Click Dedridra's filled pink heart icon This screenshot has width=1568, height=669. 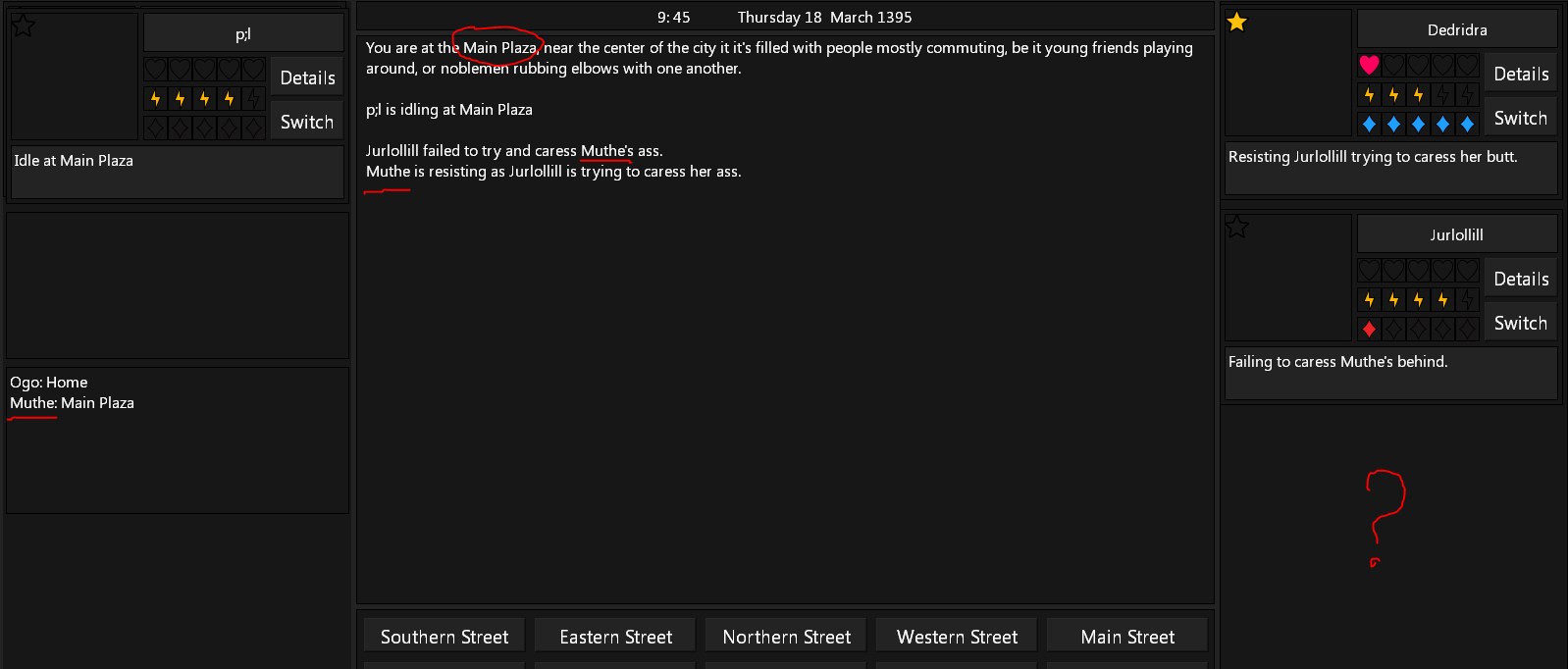point(1370,66)
